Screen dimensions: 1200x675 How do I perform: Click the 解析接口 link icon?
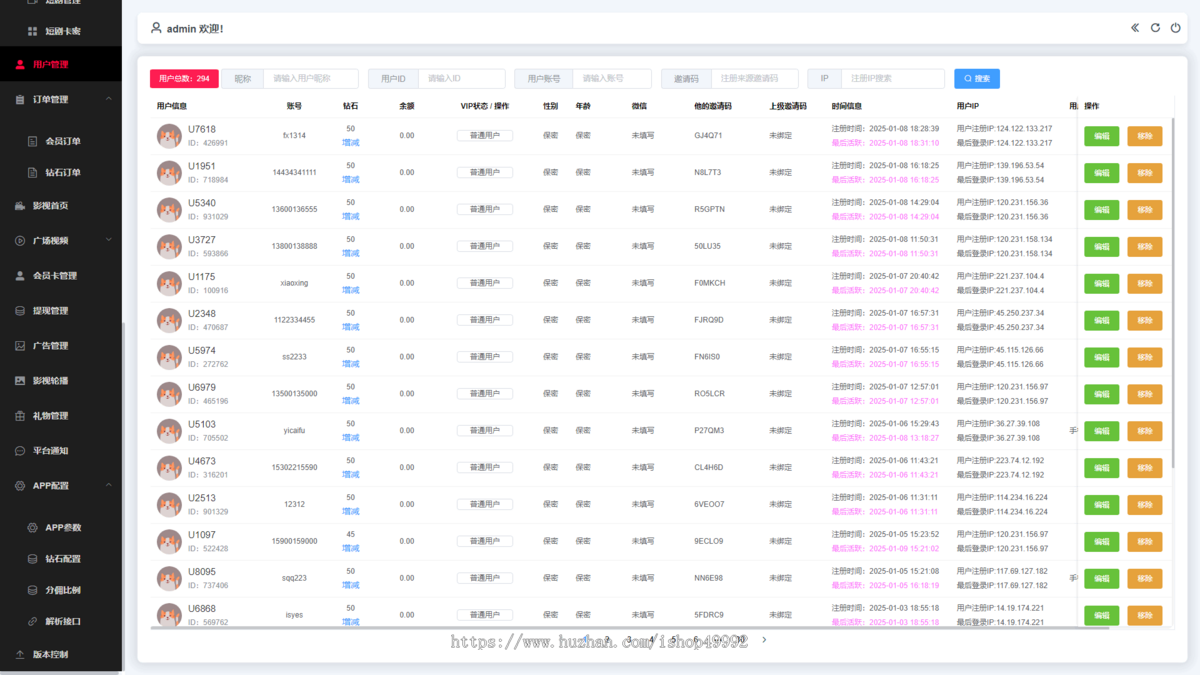click(32, 622)
